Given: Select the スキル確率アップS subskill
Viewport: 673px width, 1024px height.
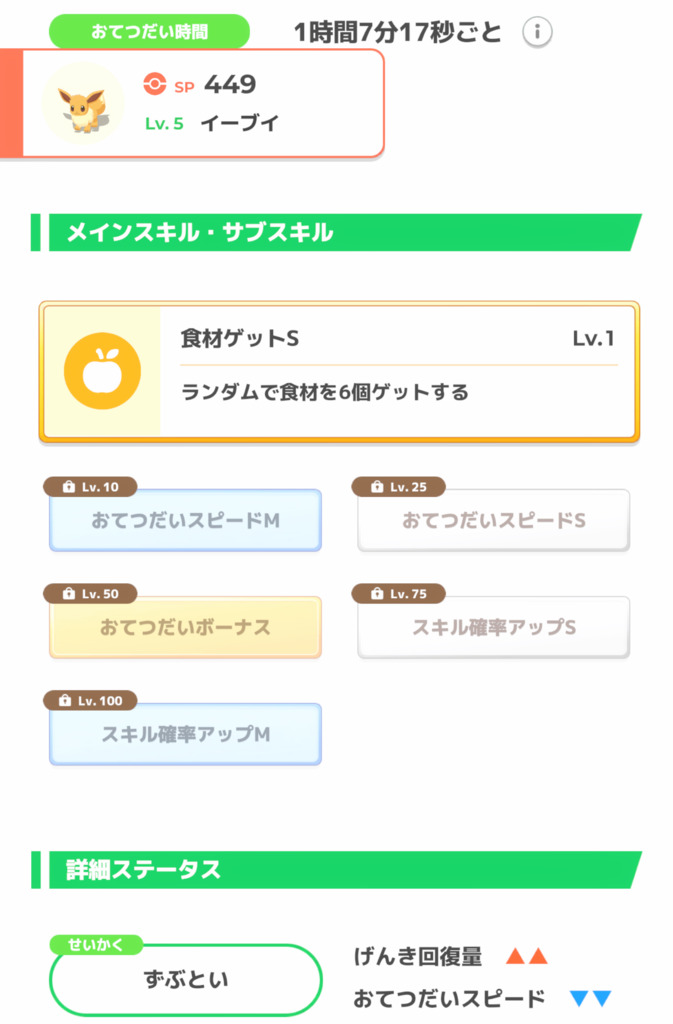Looking at the screenshot, I should tap(492, 628).
